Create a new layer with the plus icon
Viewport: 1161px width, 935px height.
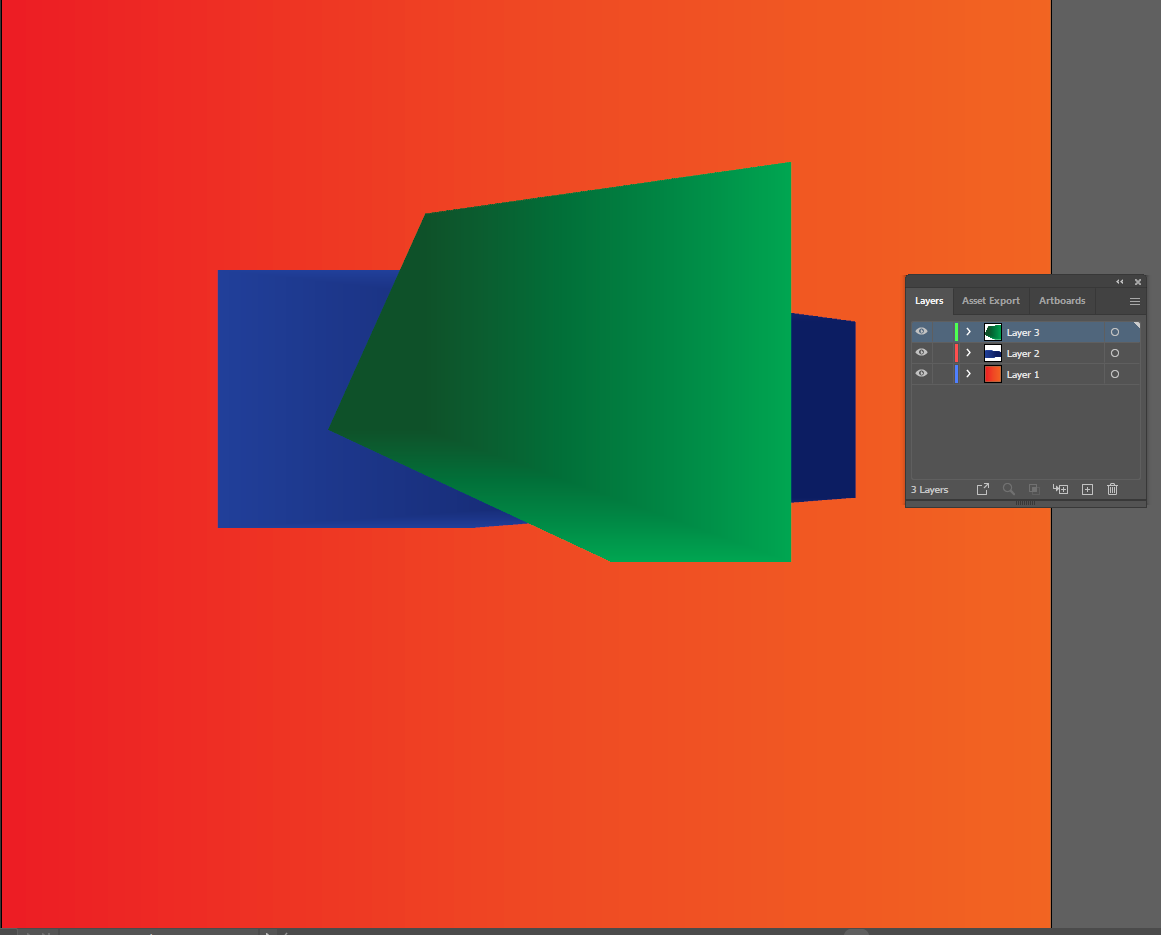[x=1087, y=489]
